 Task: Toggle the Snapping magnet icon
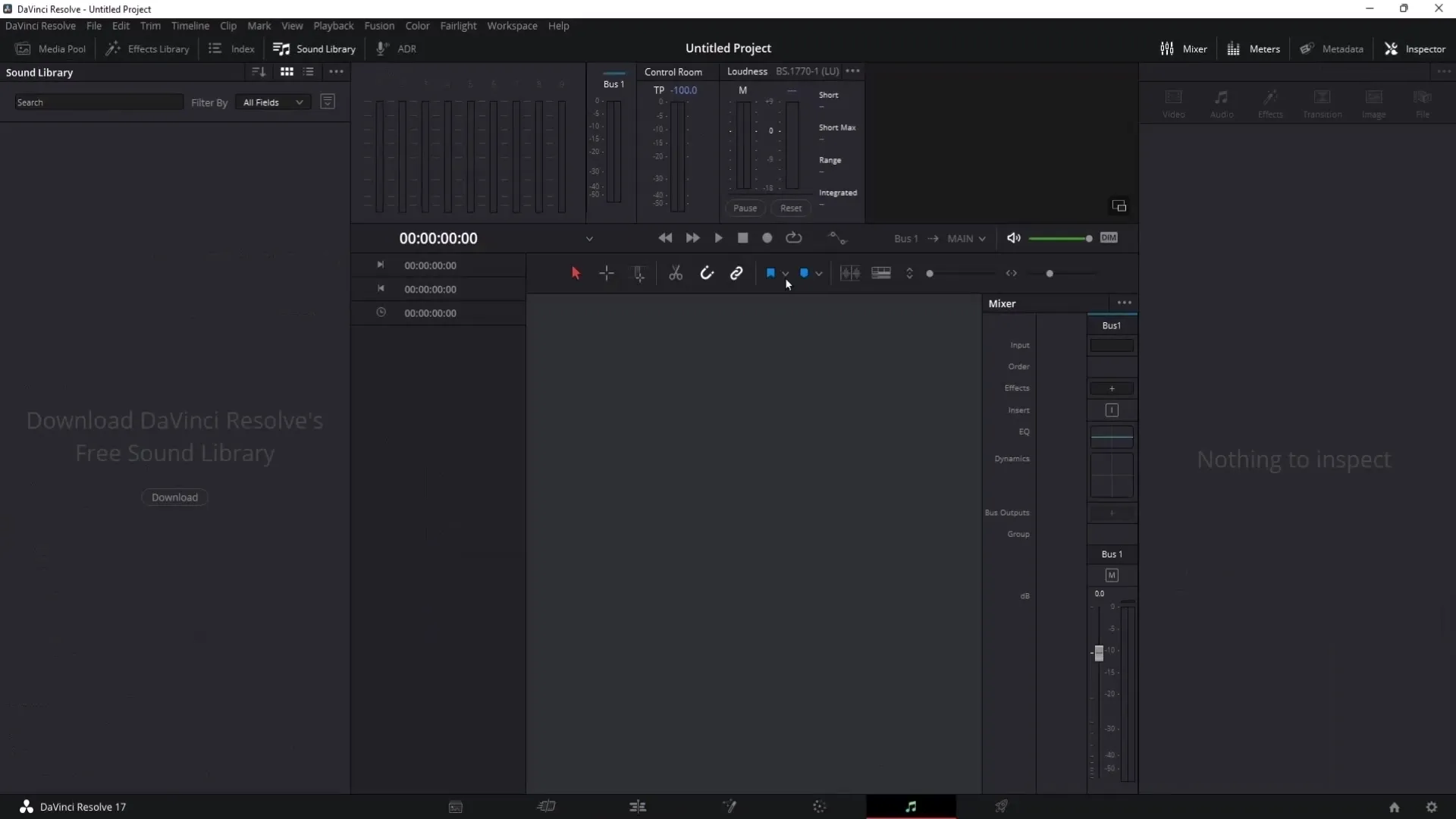click(707, 274)
